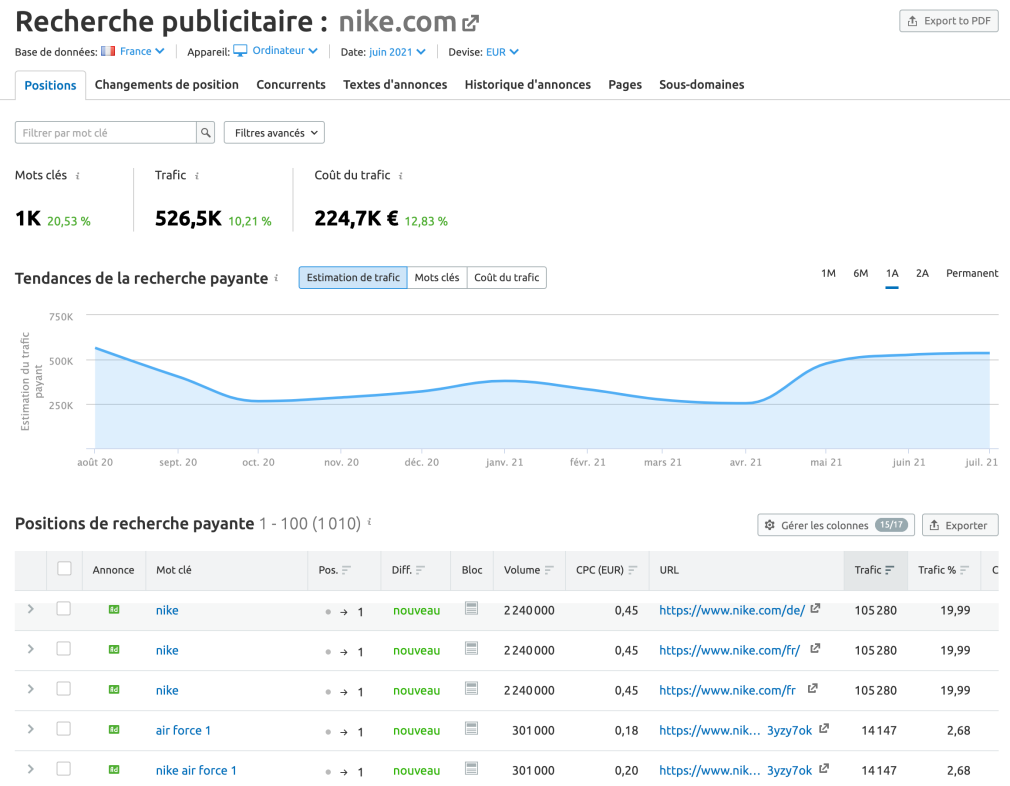Click ad icon in nike air force 1 row
The height and width of the screenshot is (786, 1010).
coord(114,769)
